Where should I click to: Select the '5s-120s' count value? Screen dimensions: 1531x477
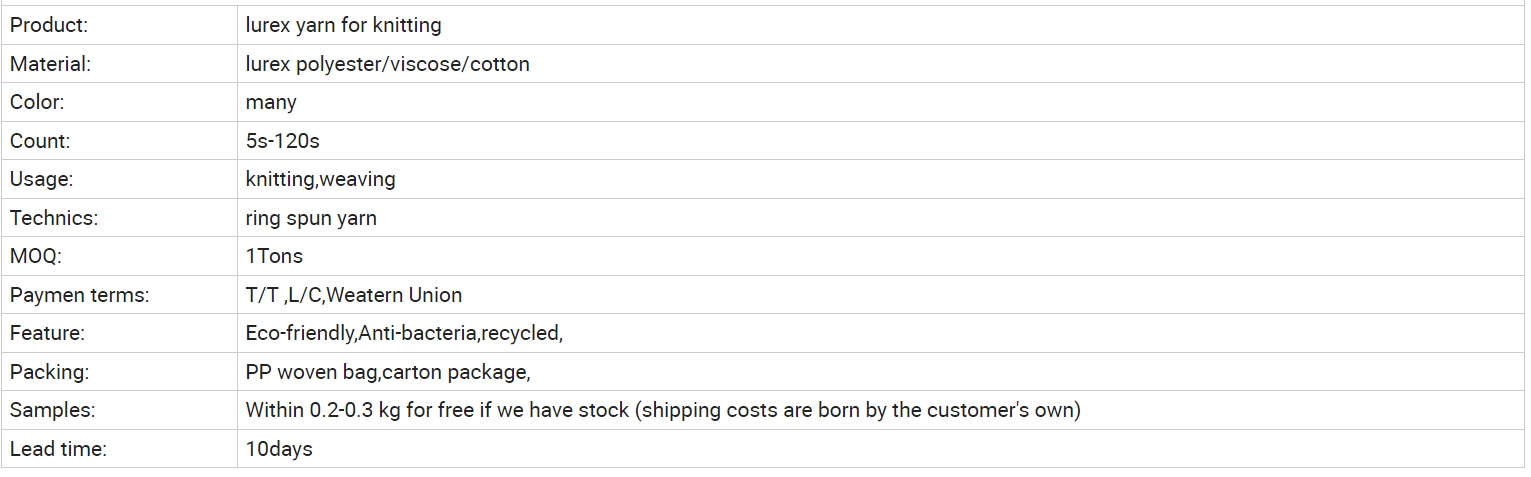pos(282,141)
